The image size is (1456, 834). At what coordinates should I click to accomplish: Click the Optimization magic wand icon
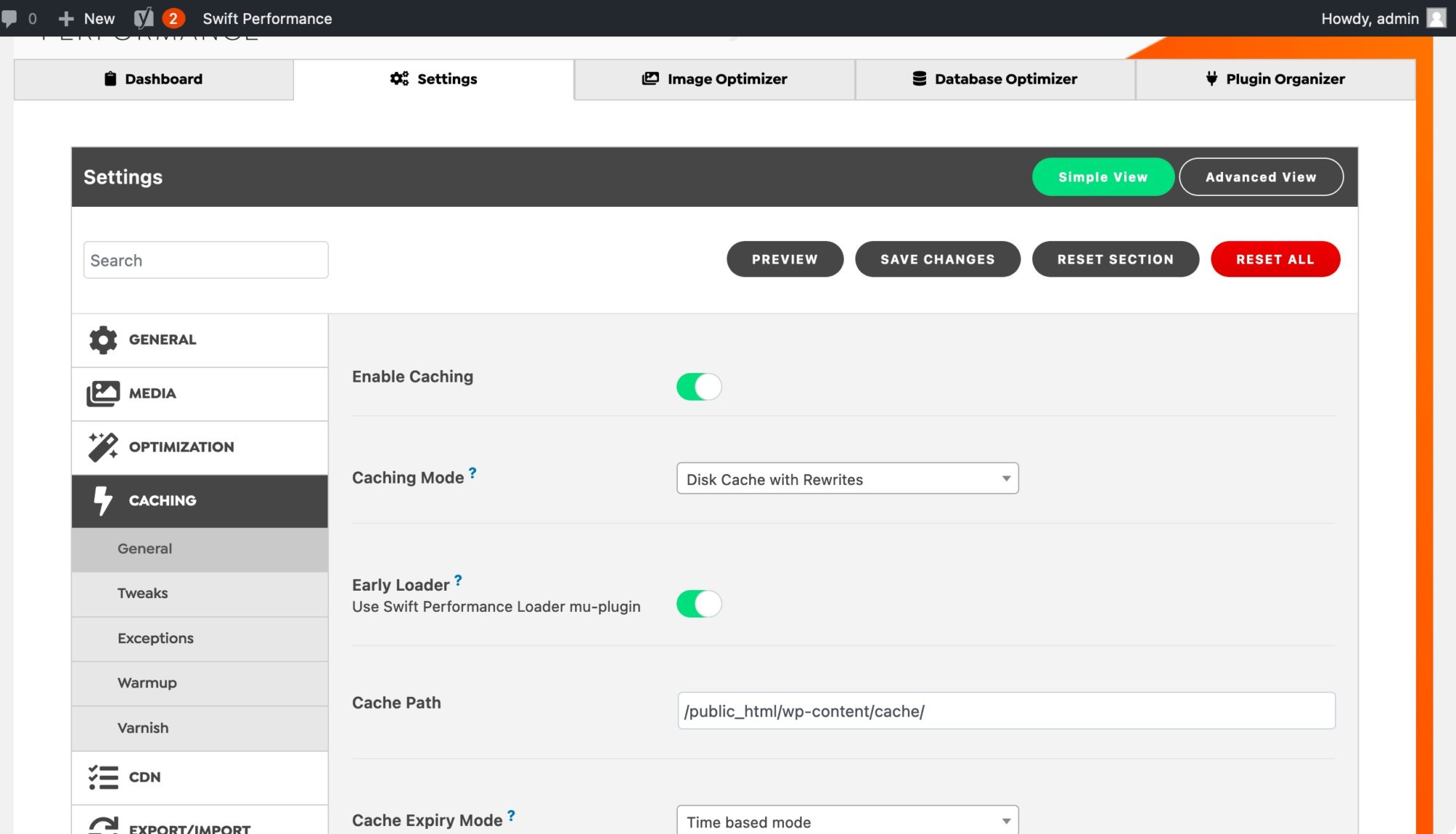[103, 447]
